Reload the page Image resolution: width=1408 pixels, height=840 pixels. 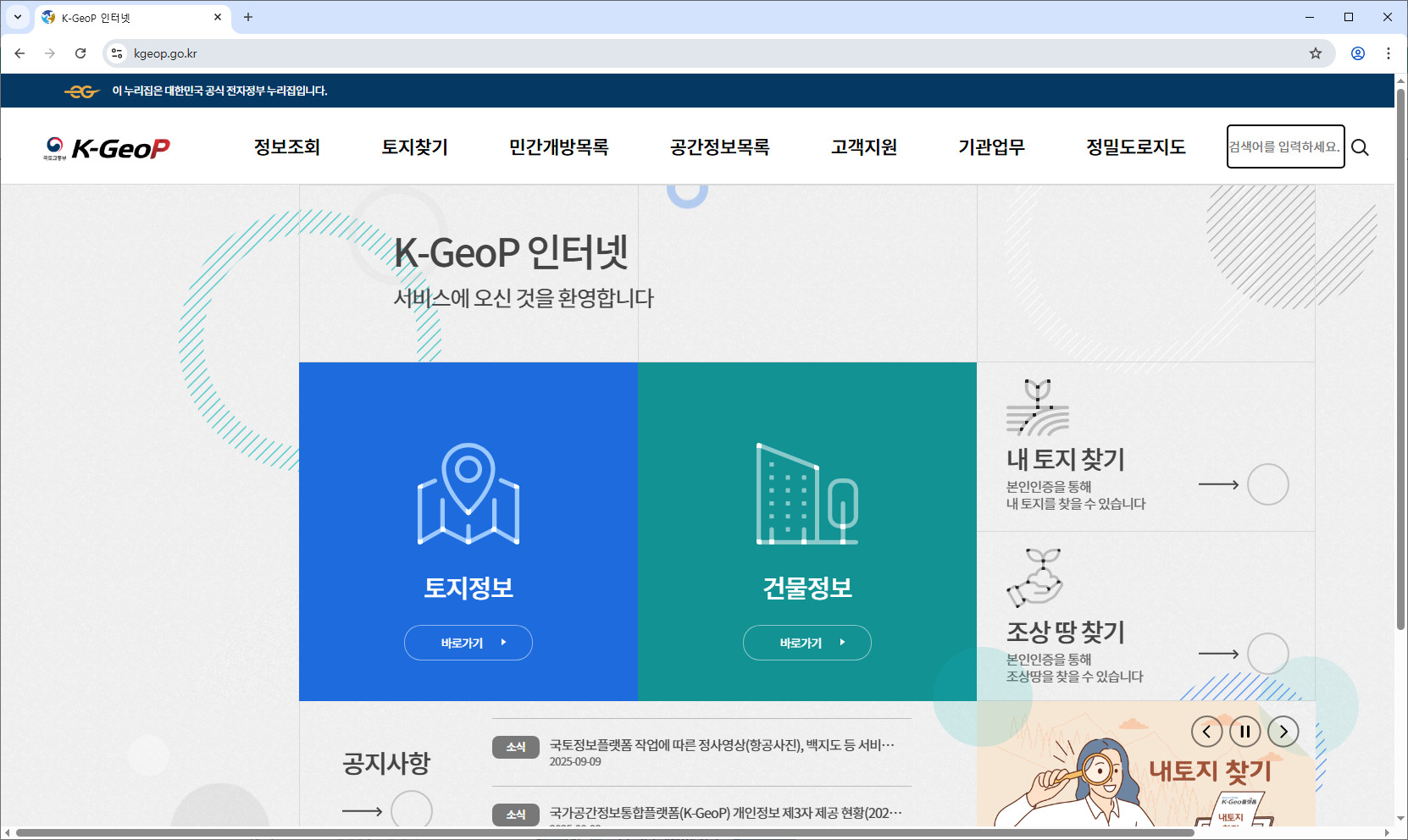80,53
